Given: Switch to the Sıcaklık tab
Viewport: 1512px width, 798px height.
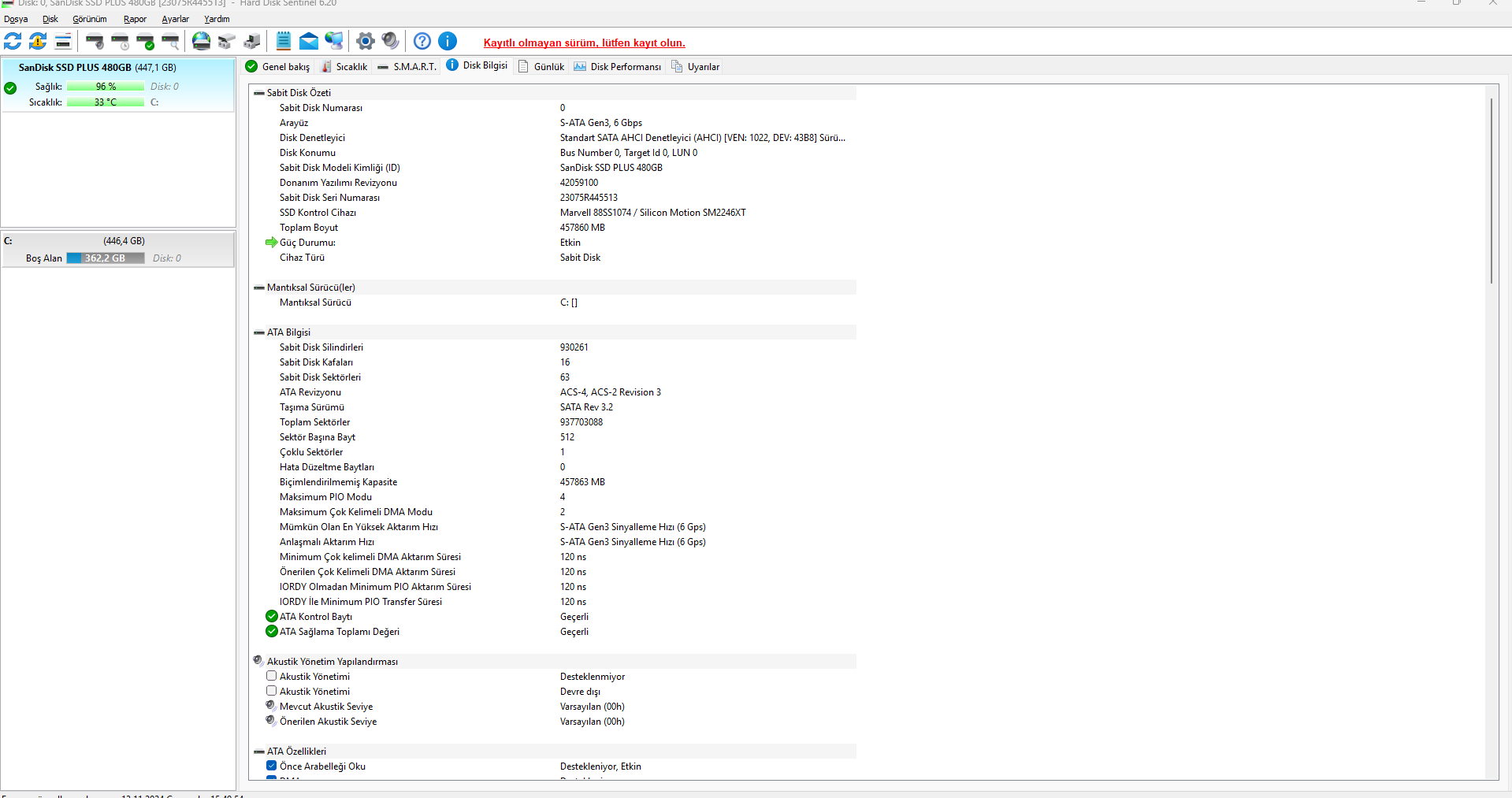Looking at the screenshot, I should [x=344, y=67].
